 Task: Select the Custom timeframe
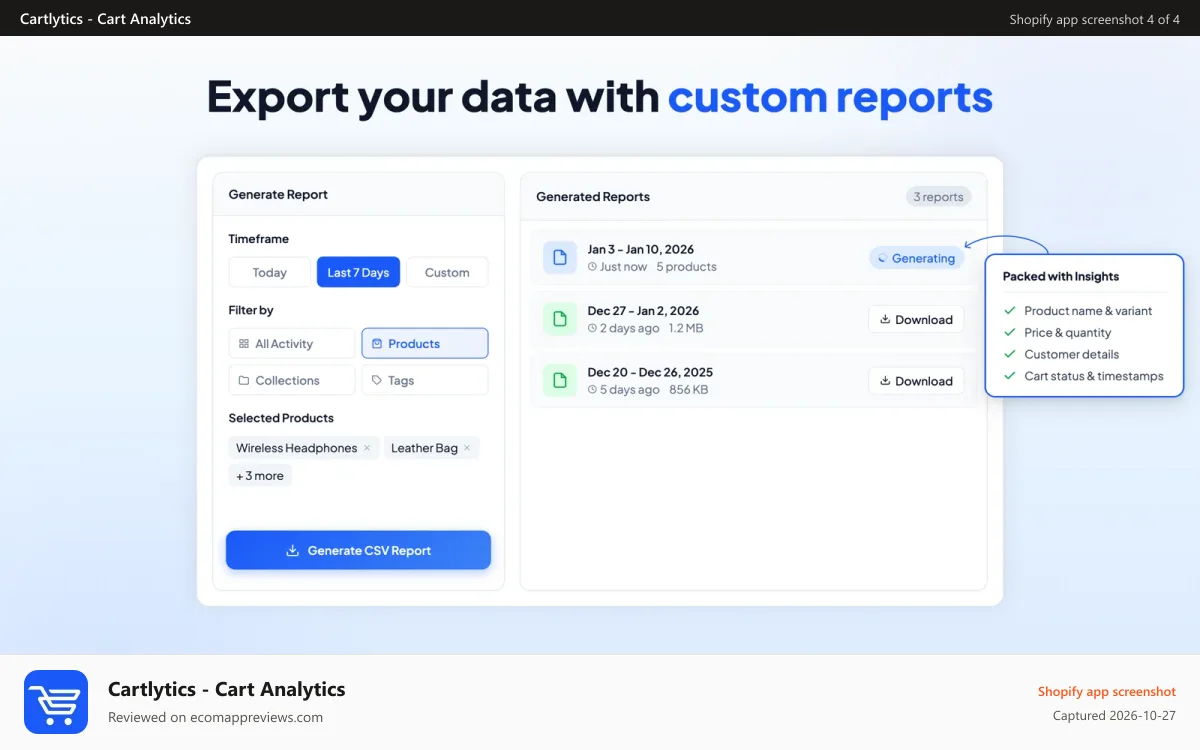point(447,272)
